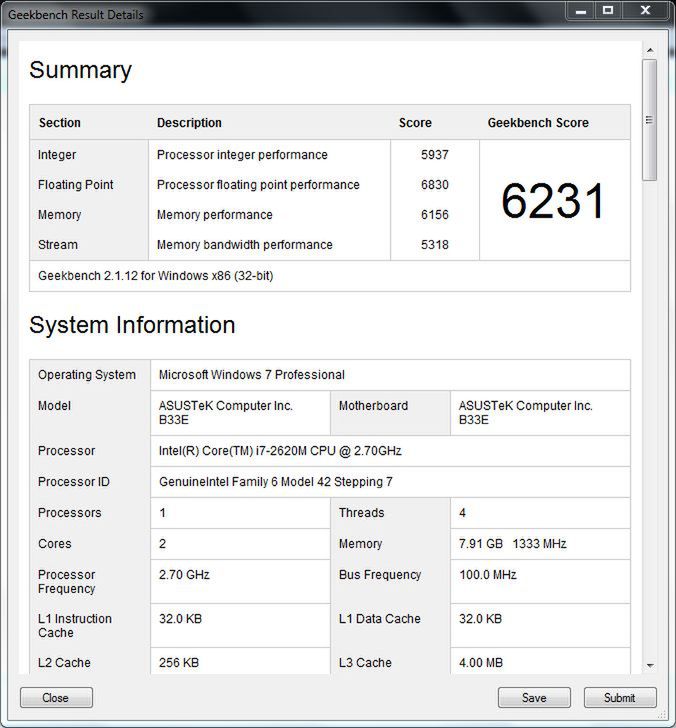Click the L1 Data Cache 32.0 KB value
Screen dimensions: 676x728
pos(481,619)
